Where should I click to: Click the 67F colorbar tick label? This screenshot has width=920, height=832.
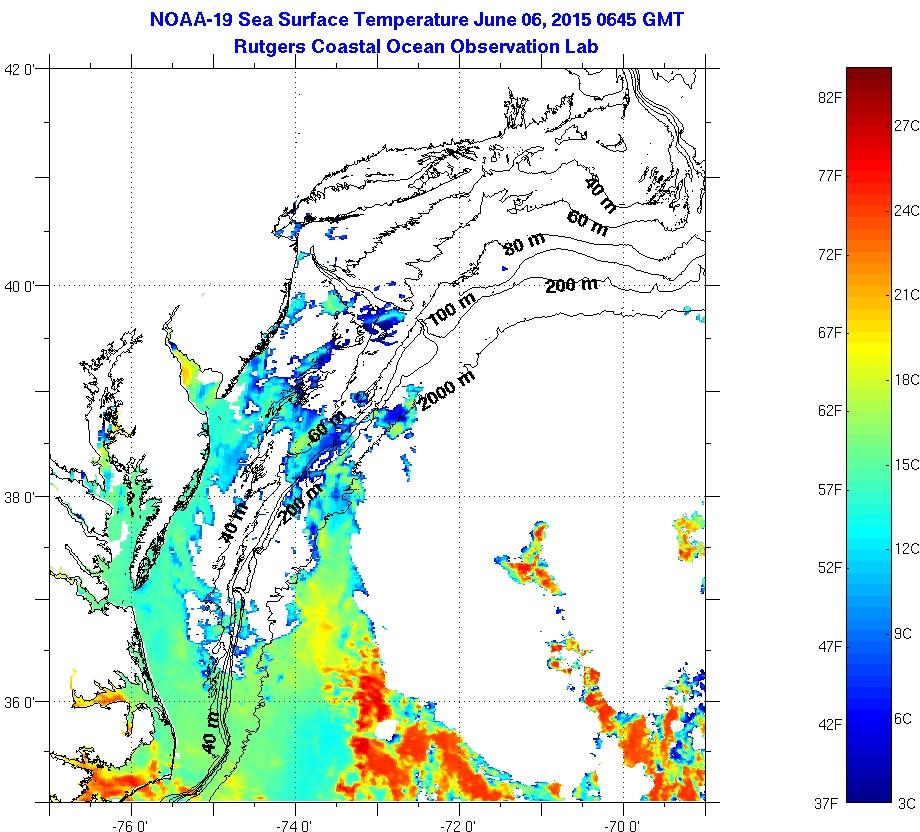[830, 333]
